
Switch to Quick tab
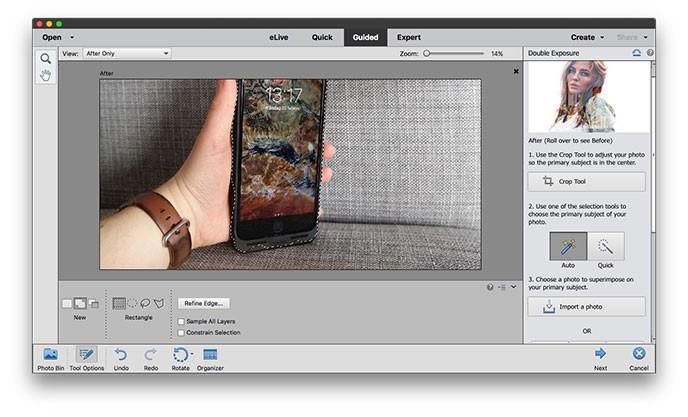(x=322, y=38)
